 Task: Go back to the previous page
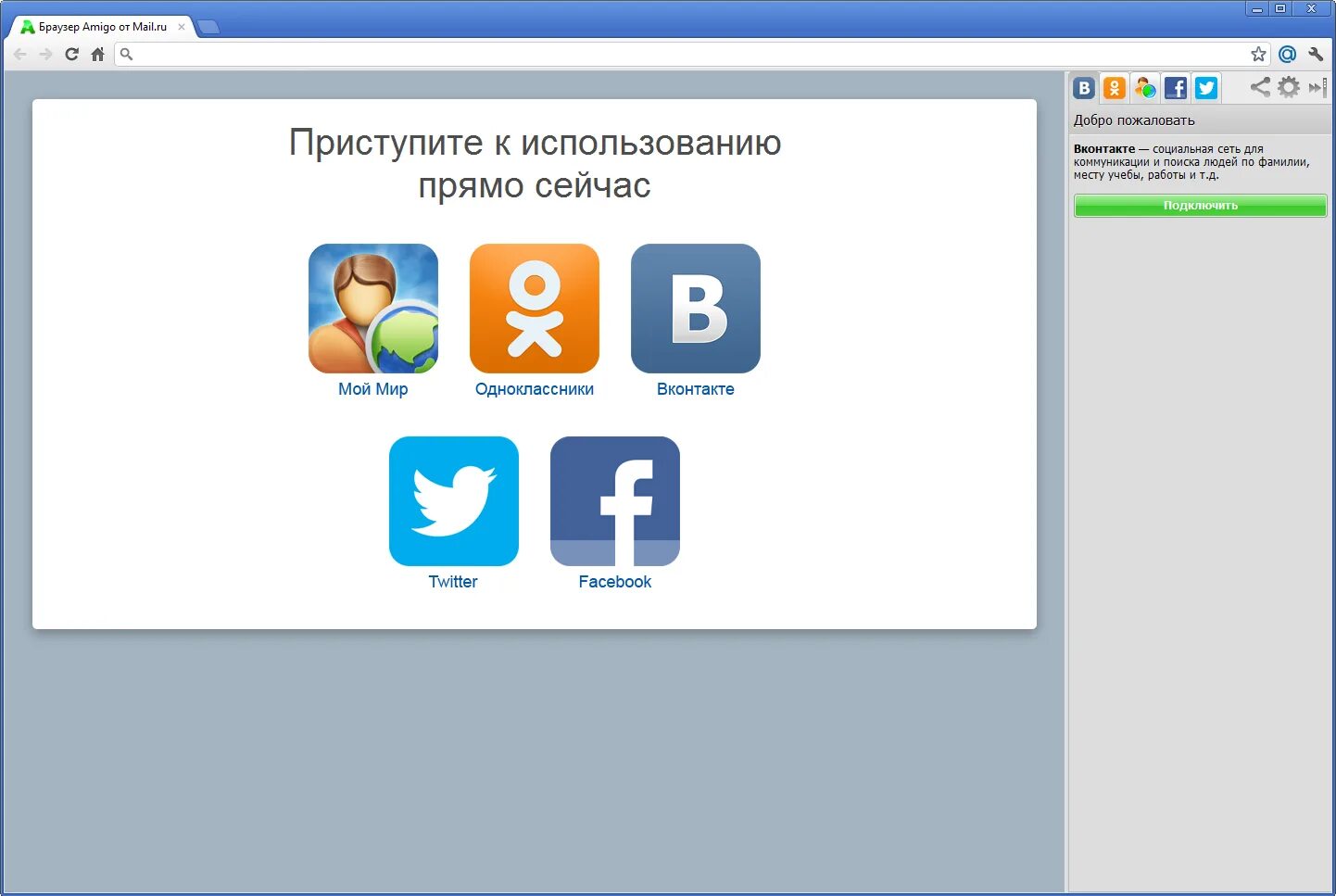[20, 54]
